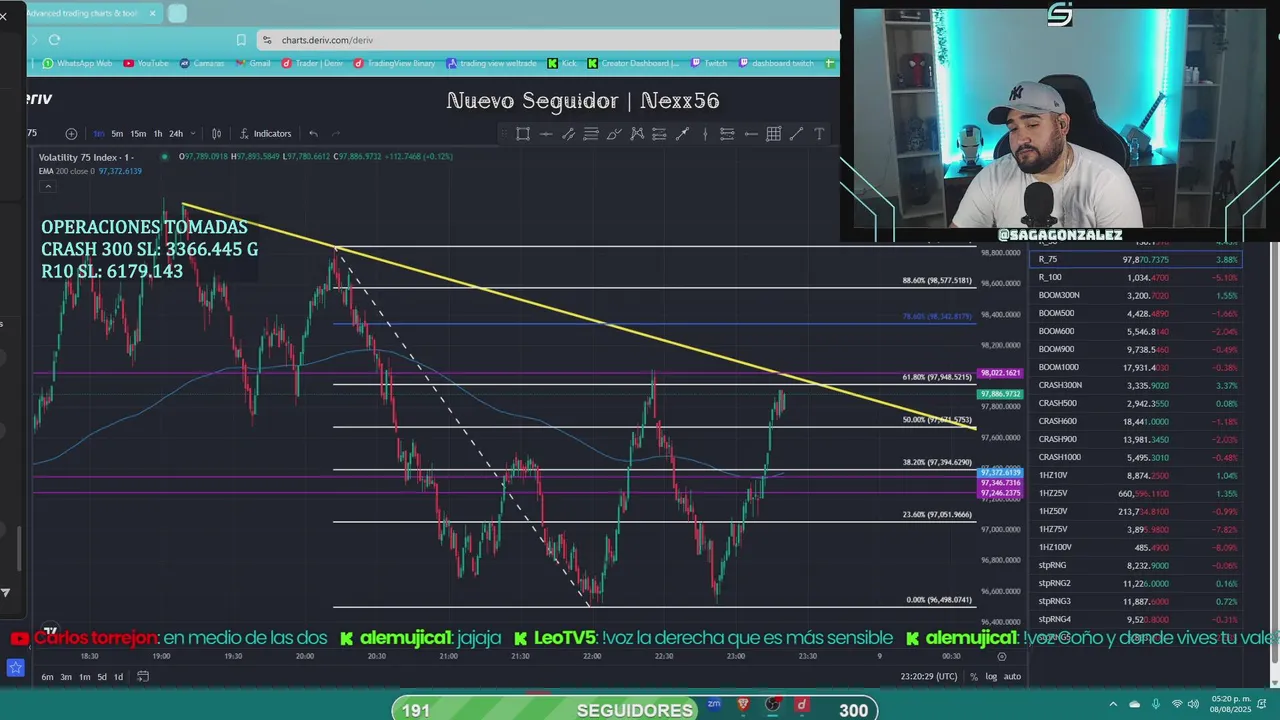The image size is (1280, 720).
Task: Select the Text drawing tool
Action: point(819,133)
